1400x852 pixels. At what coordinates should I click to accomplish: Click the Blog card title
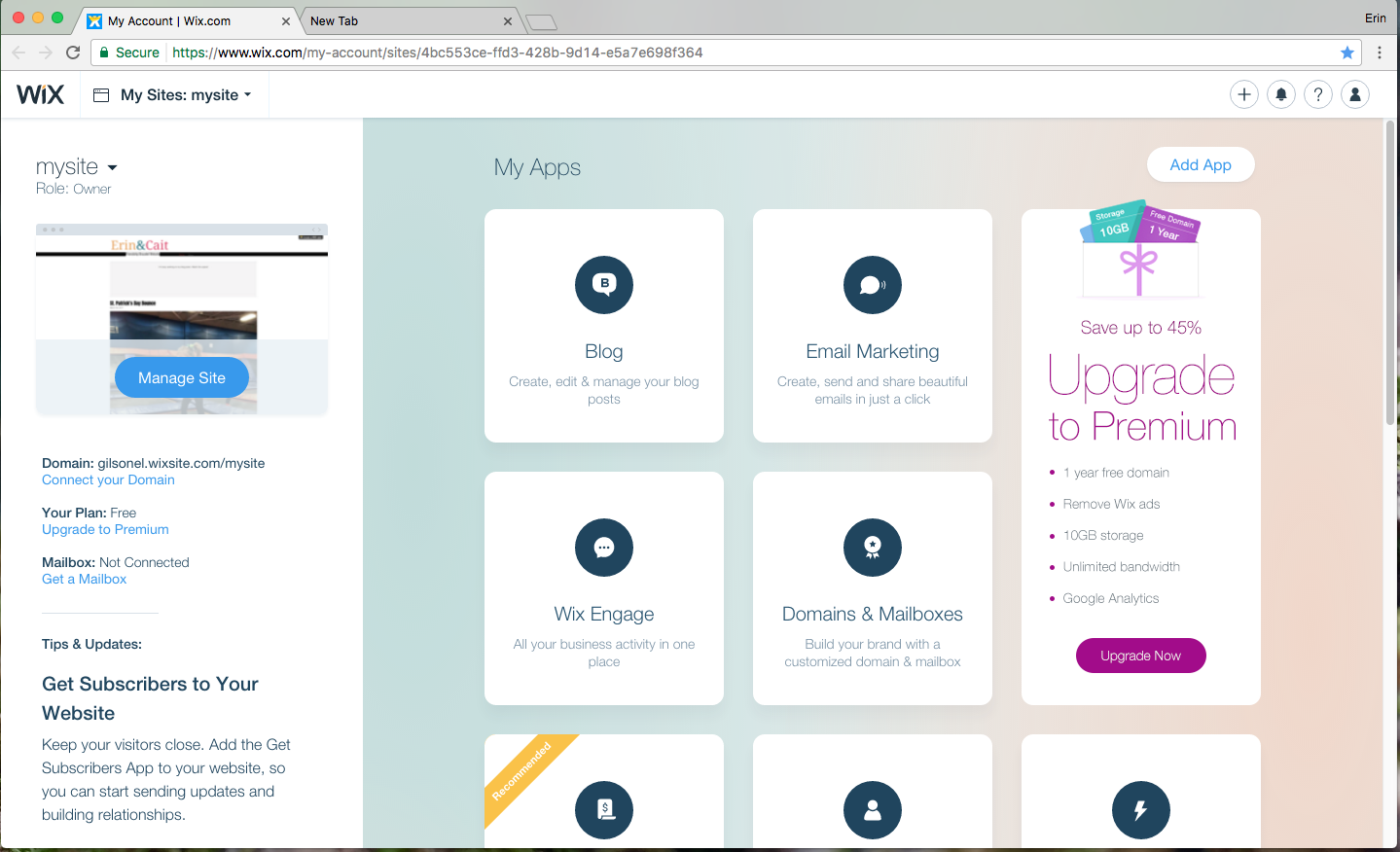604,351
